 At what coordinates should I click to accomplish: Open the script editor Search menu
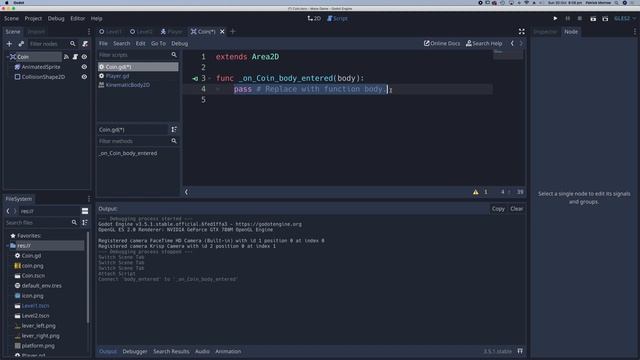coord(122,43)
